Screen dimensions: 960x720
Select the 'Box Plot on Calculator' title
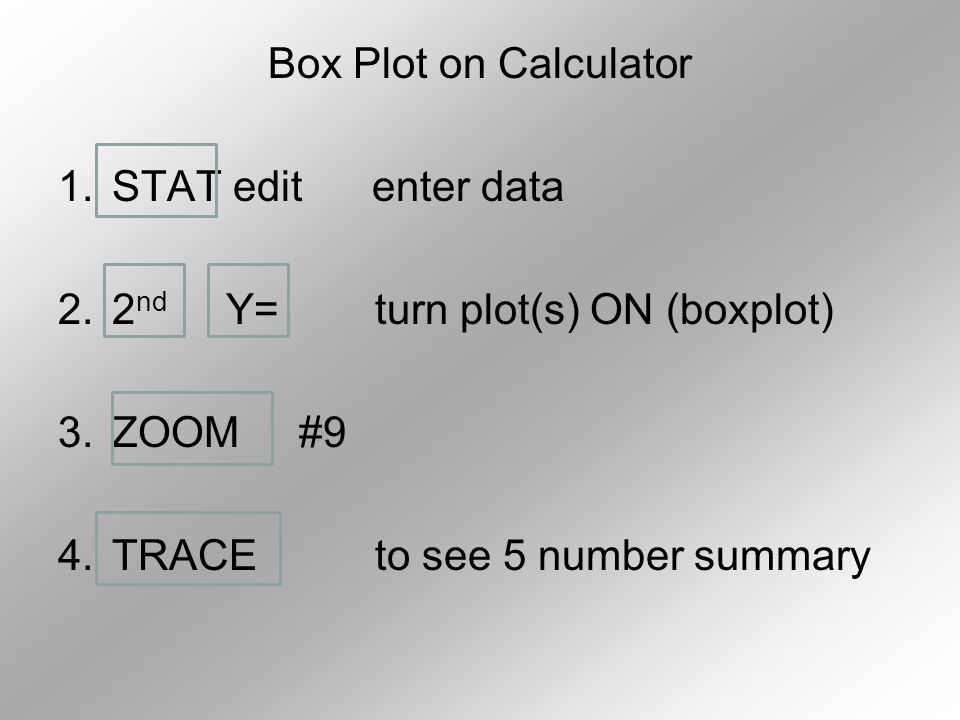[480, 63]
